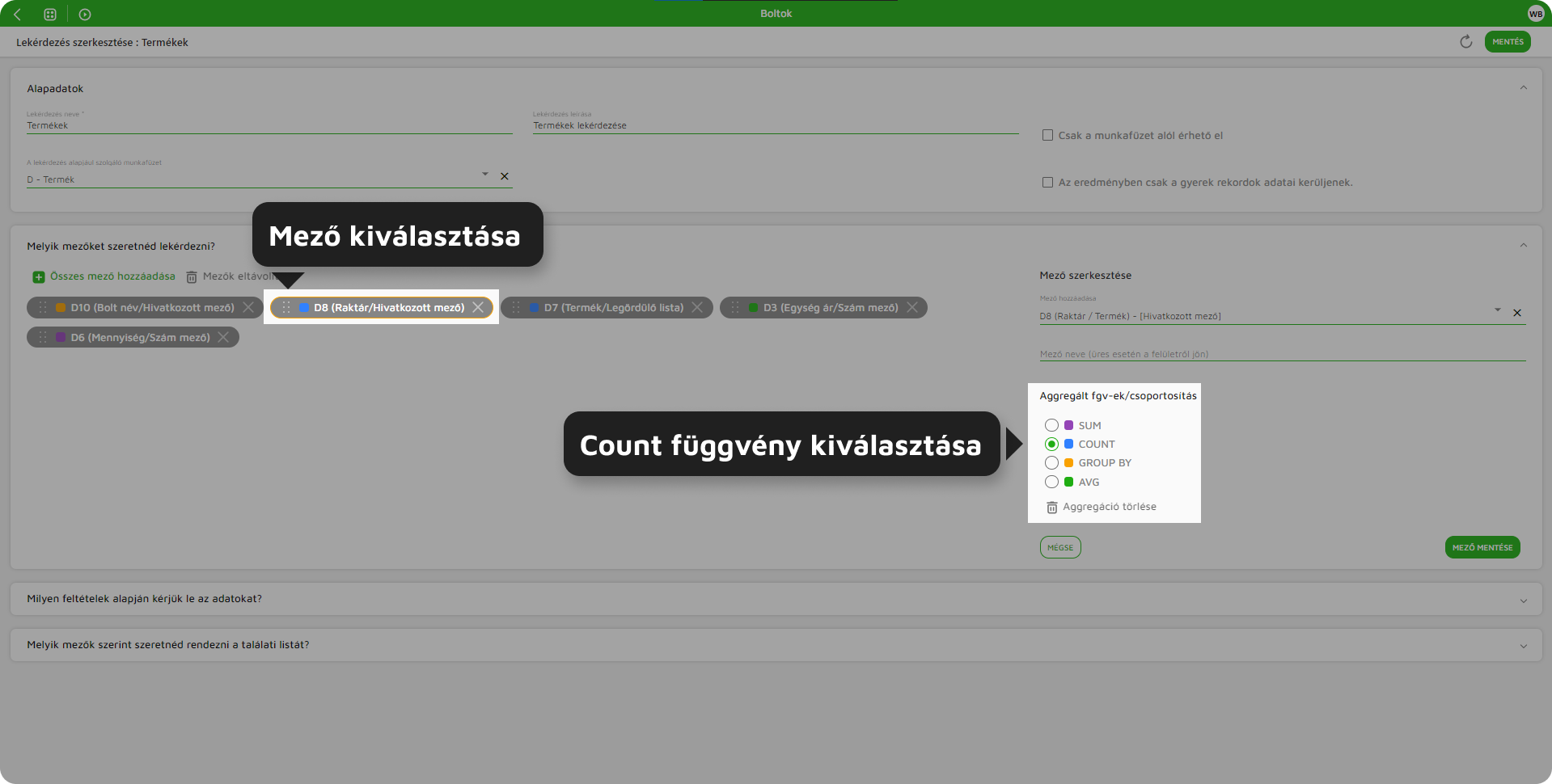Open the WB user avatar
1552x784 pixels.
(x=1536, y=14)
